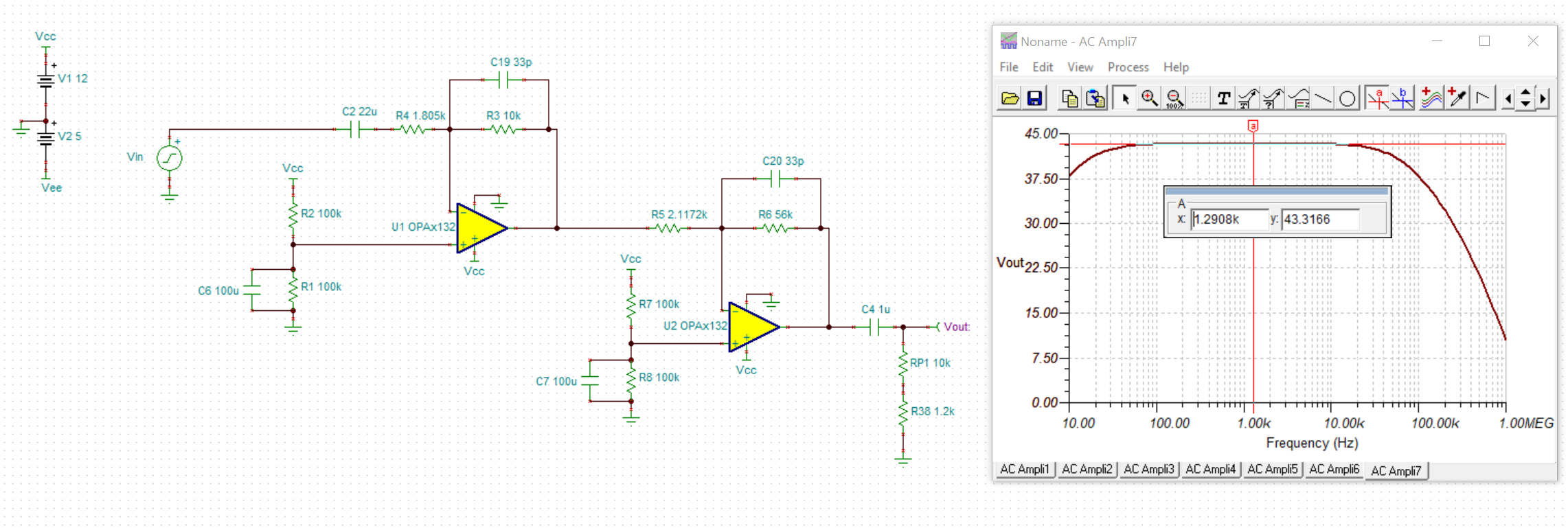Paste with the clipboard icon

click(x=1095, y=99)
